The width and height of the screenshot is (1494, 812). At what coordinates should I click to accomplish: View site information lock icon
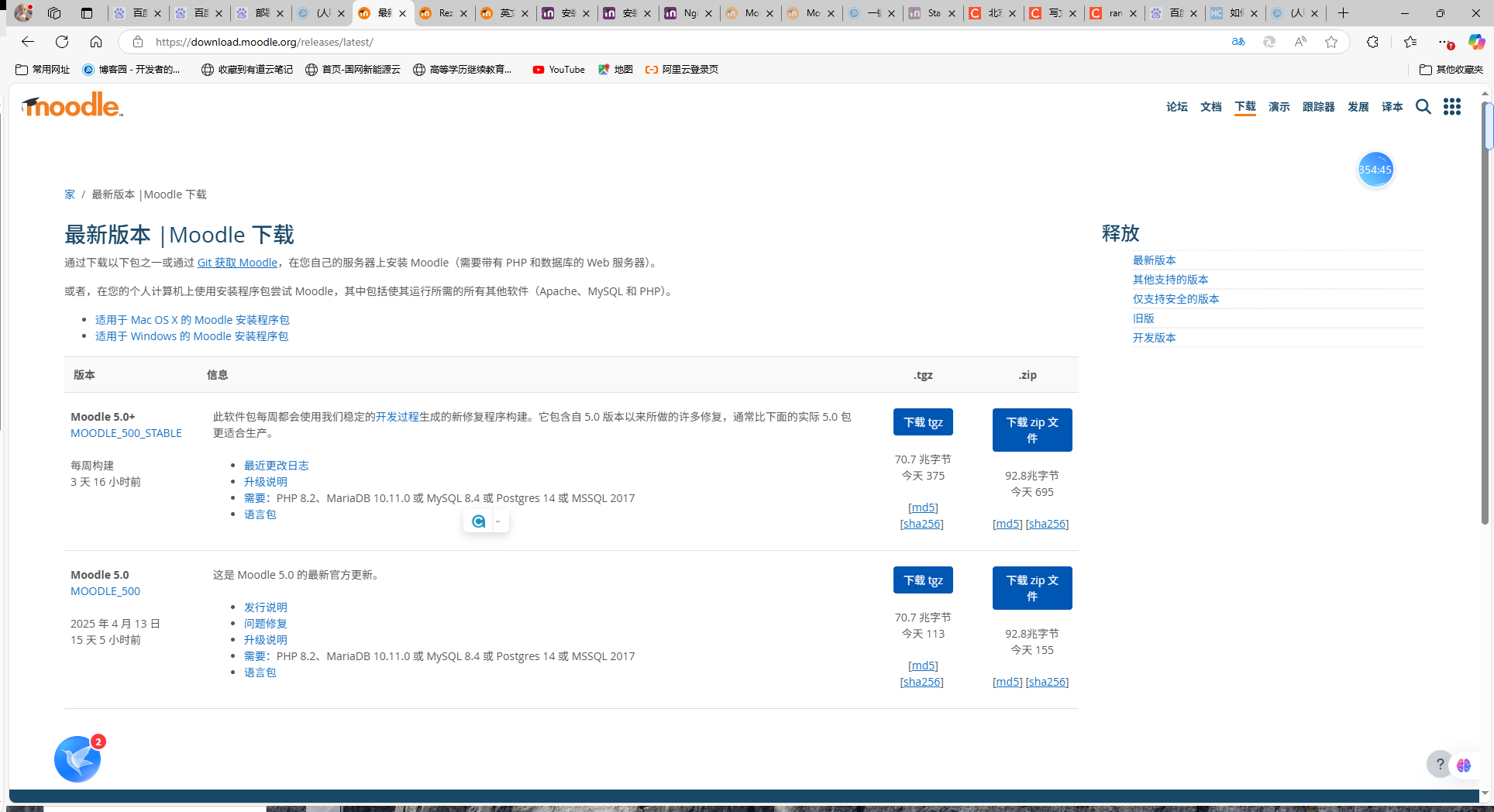click(x=138, y=42)
